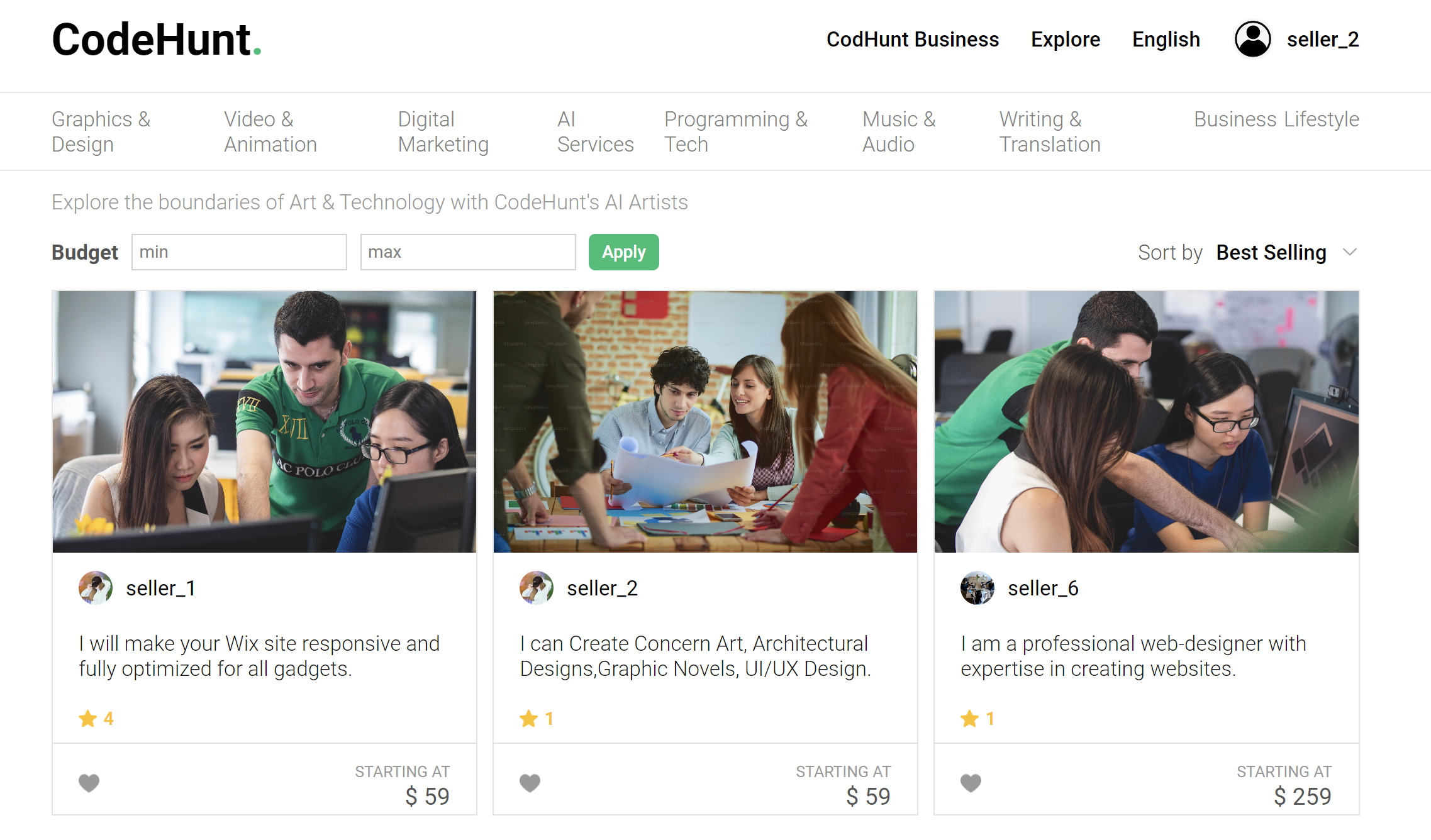
Task: Click the minimum budget input field
Action: click(x=238, y=252)
